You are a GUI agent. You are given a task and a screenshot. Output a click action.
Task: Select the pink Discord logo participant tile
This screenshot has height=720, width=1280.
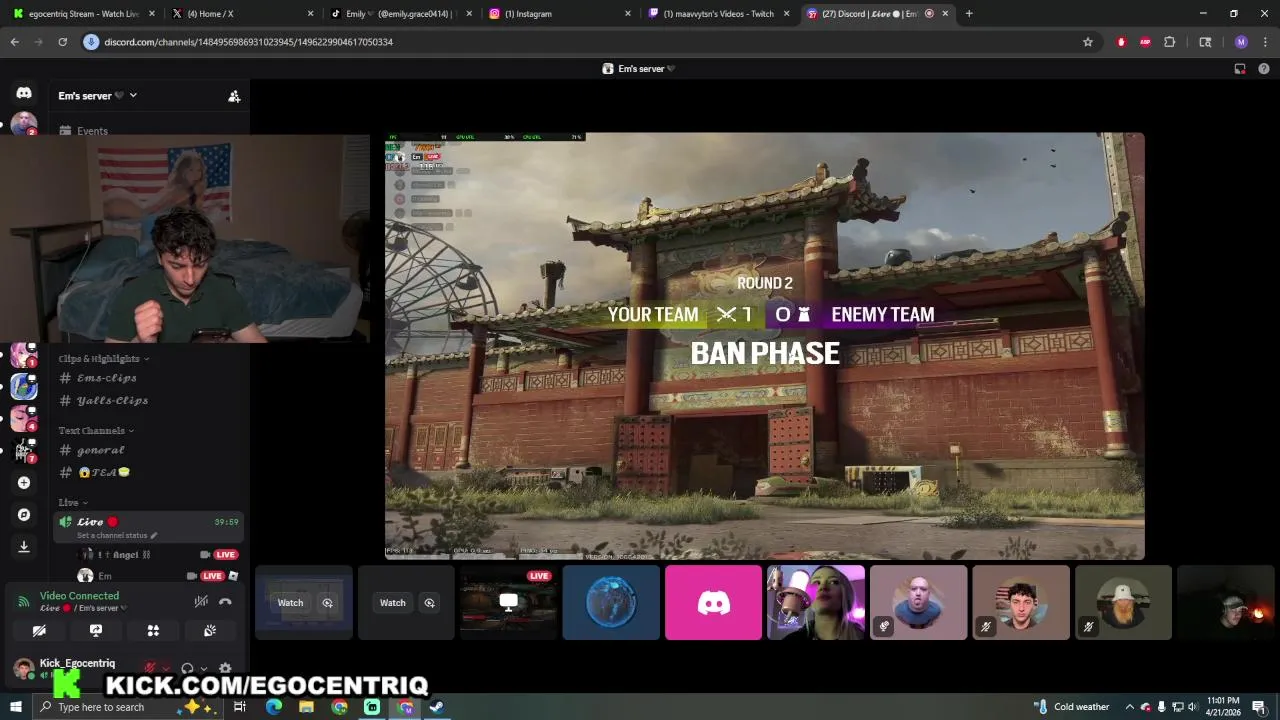tap(713, 603)
